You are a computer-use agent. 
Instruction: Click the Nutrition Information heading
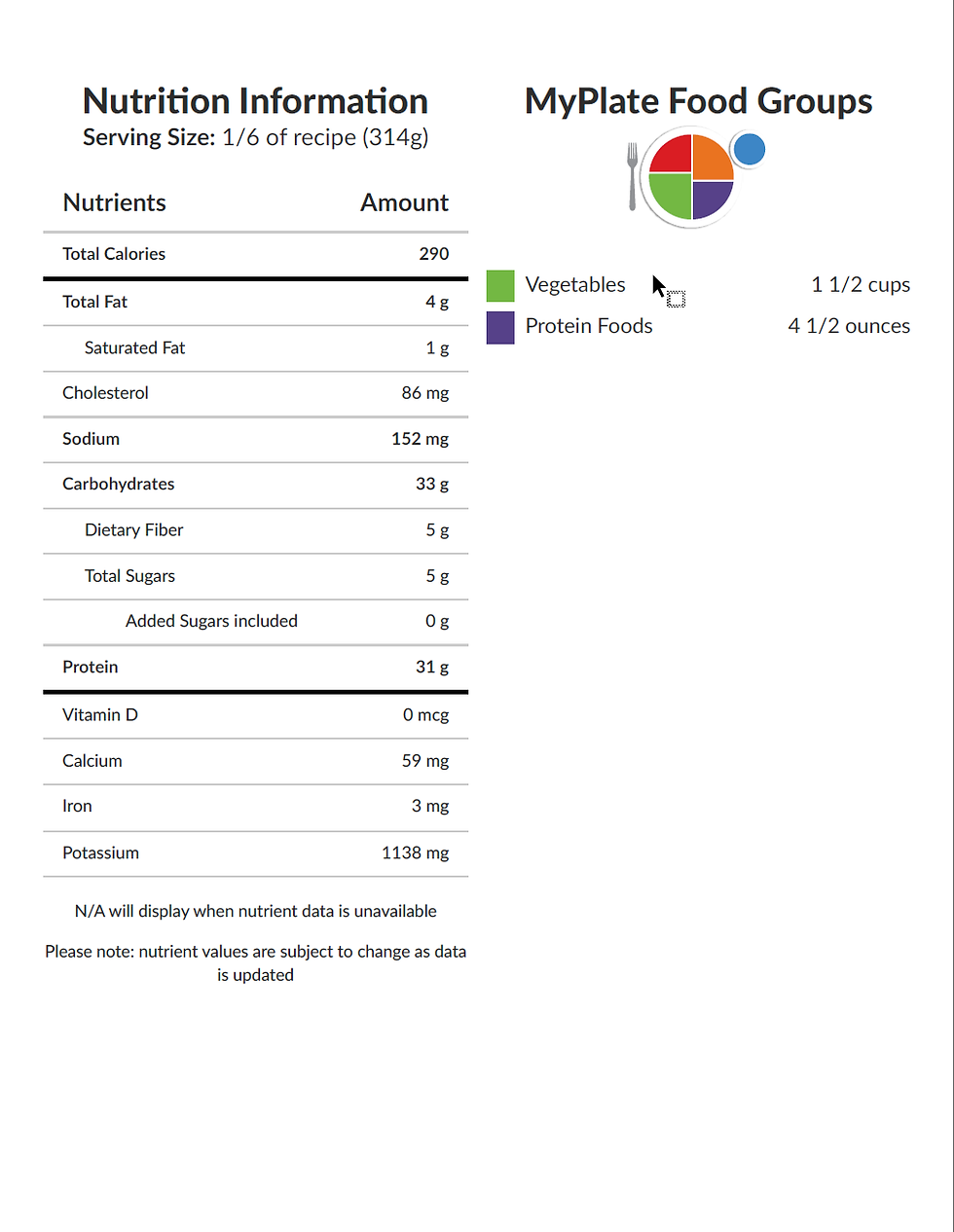(x=255, y=101)
